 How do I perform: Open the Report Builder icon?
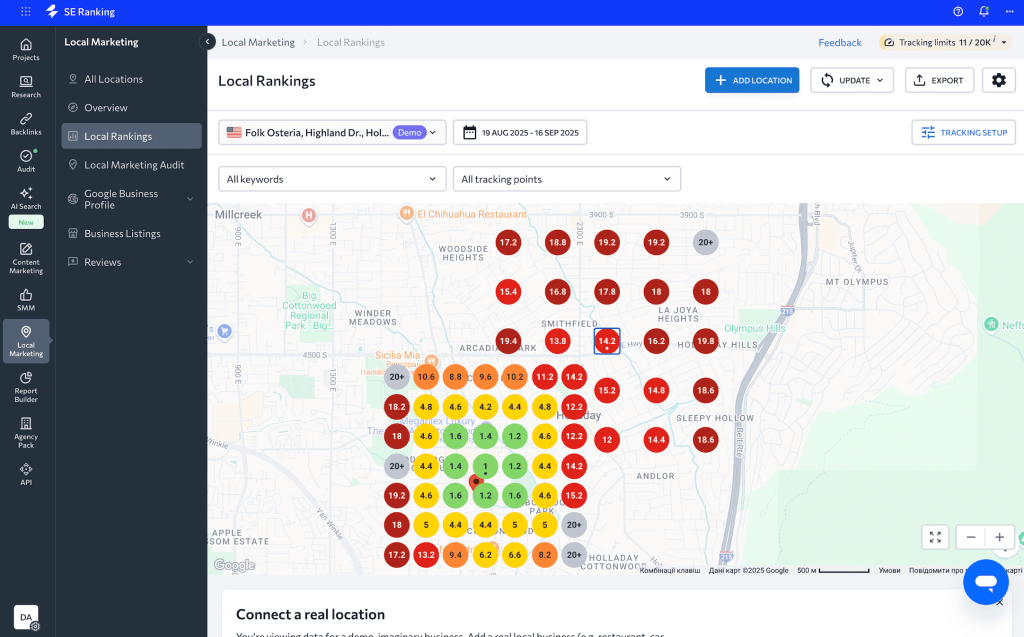pyautogui.click(x=26, y=386)
